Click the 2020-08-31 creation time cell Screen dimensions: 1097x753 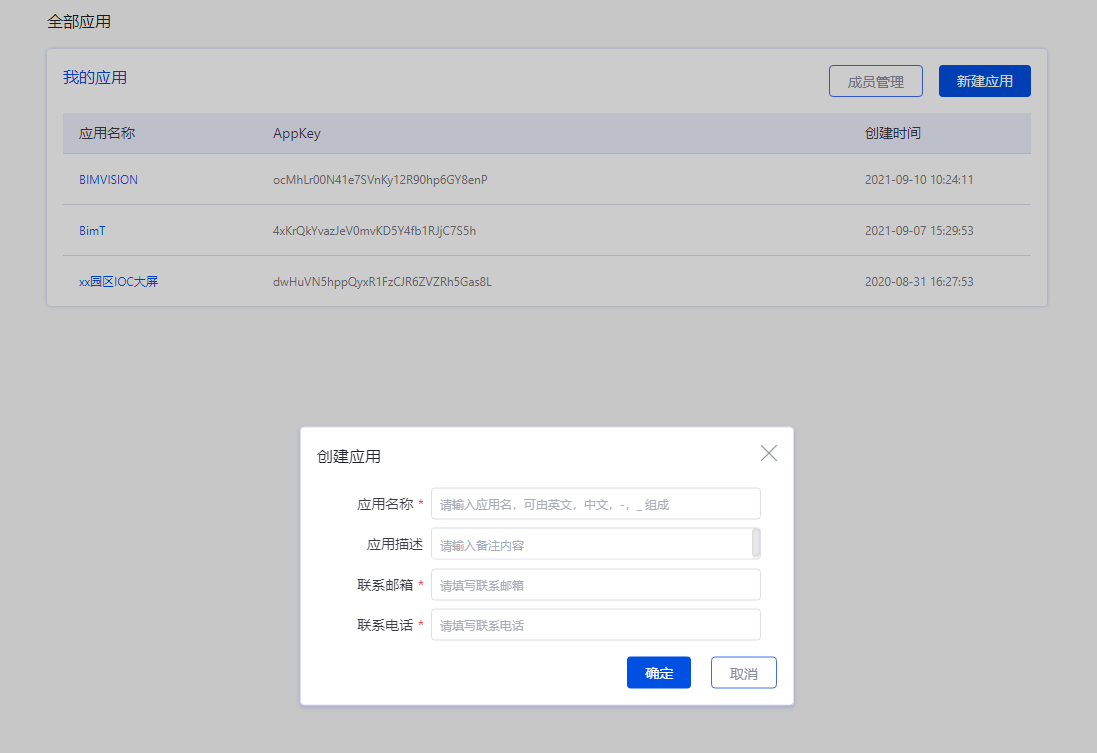pos(918,282)
